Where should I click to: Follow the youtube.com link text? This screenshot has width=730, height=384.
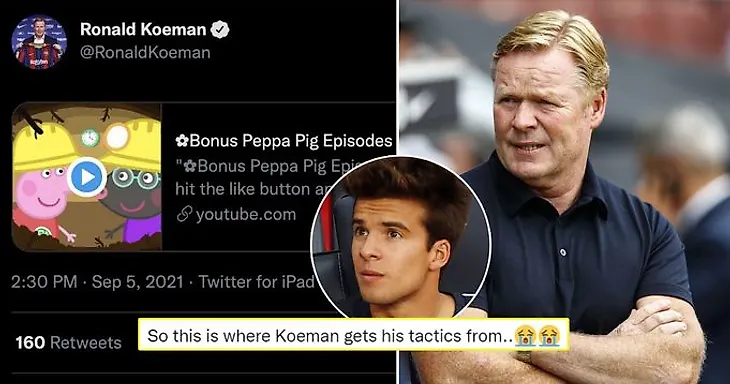[246, 214]
